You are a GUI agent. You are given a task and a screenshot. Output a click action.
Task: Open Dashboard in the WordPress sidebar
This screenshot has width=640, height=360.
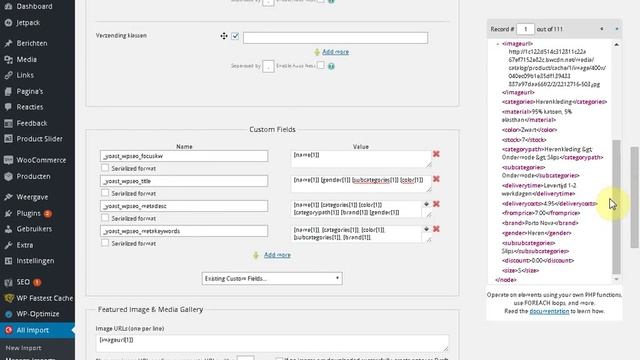34,7
